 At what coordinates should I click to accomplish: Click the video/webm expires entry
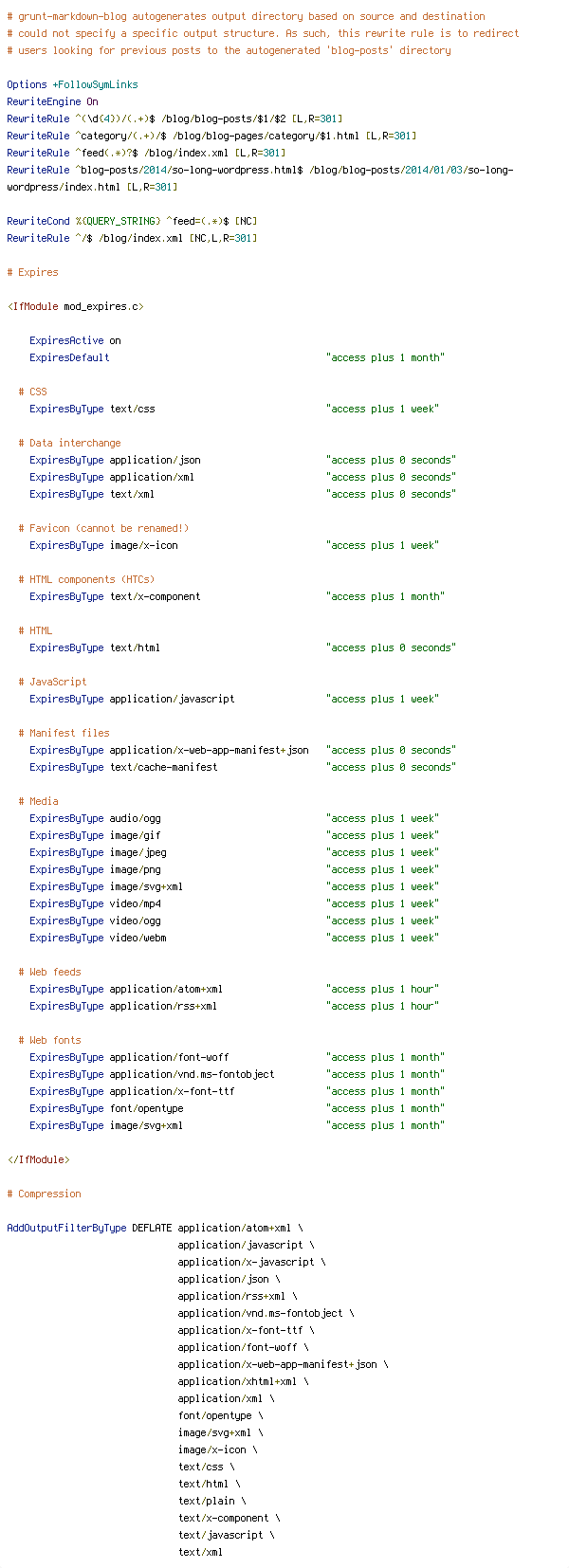point(234,938)
